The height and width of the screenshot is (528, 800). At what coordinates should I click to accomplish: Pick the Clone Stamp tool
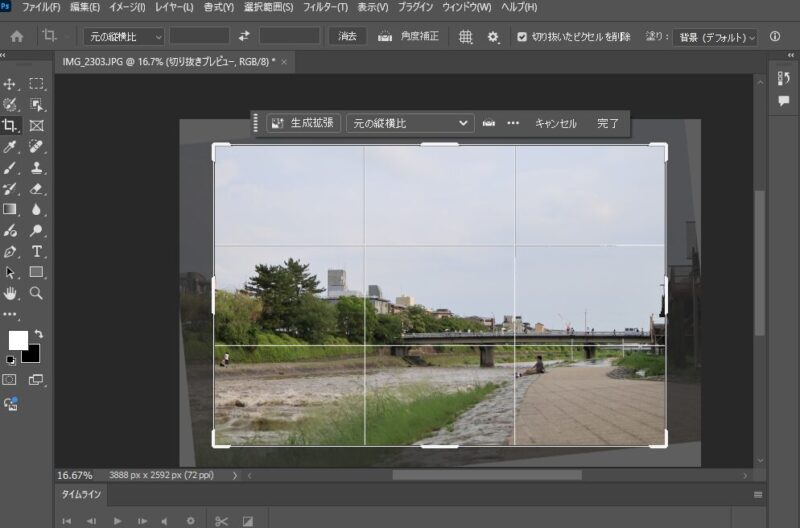point(37,168)
